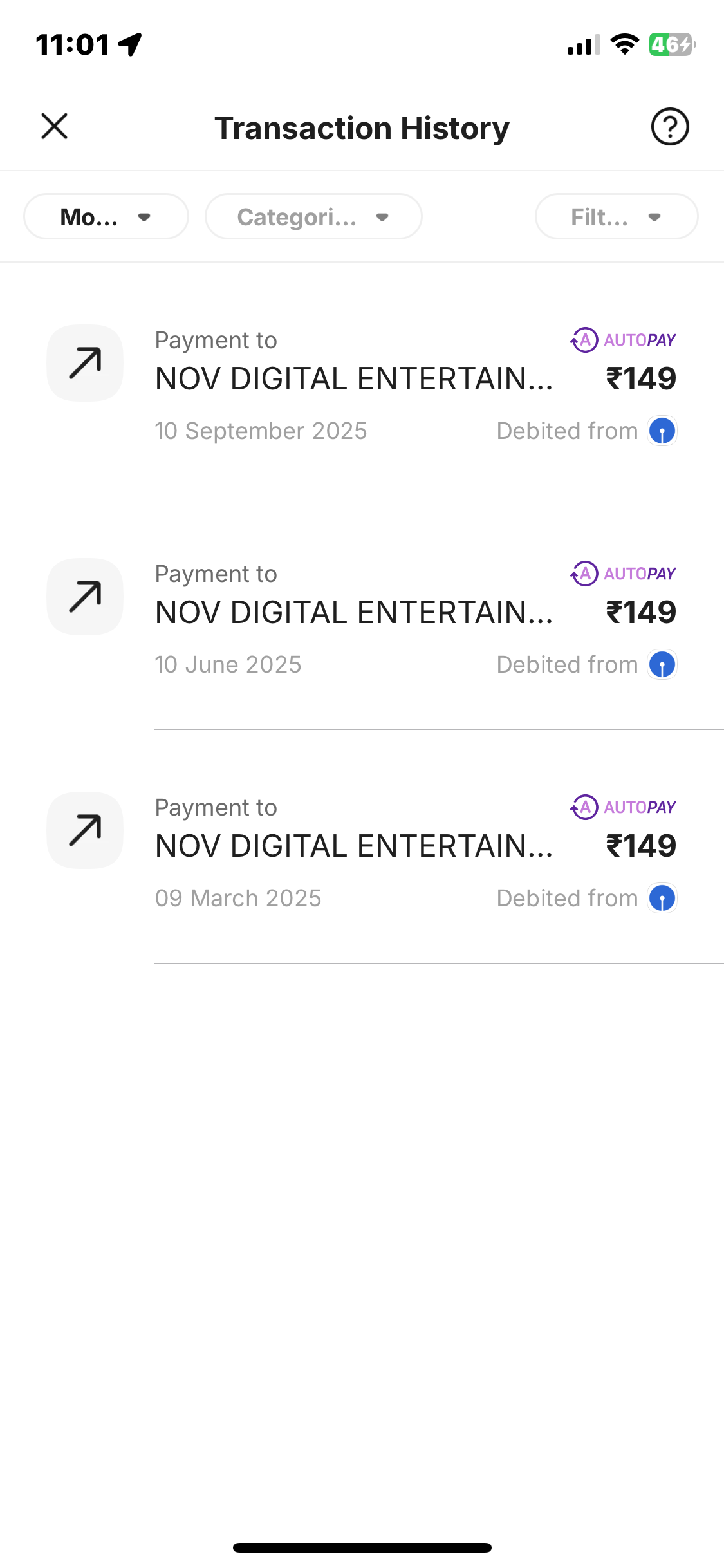The image size is (724, 1568).
Task: Tap the battery indicator in status bar
Action: pyautogui.click(x=671, y=45)
